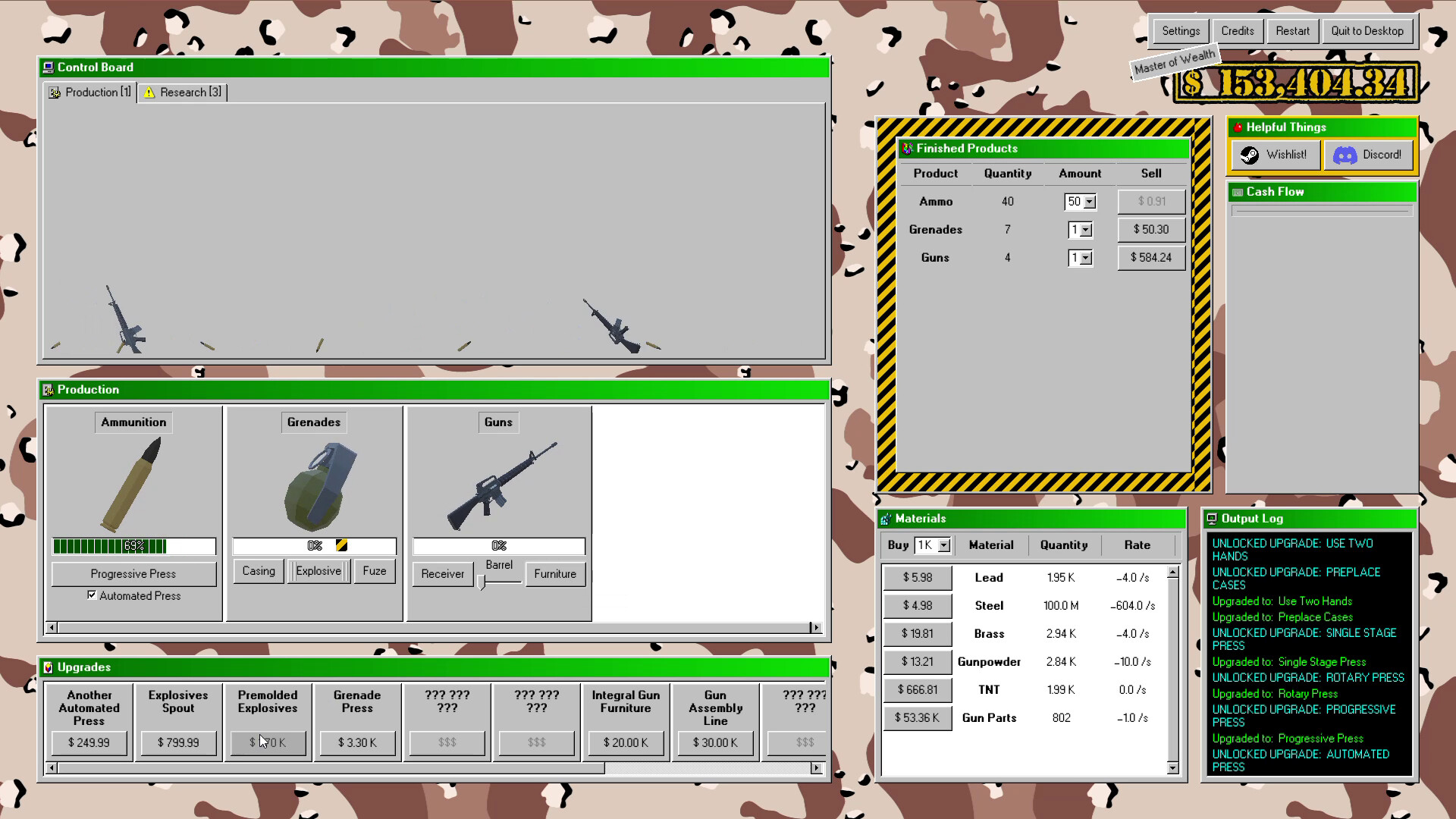Click the ammunition bullet image

(x=133, y=485)
